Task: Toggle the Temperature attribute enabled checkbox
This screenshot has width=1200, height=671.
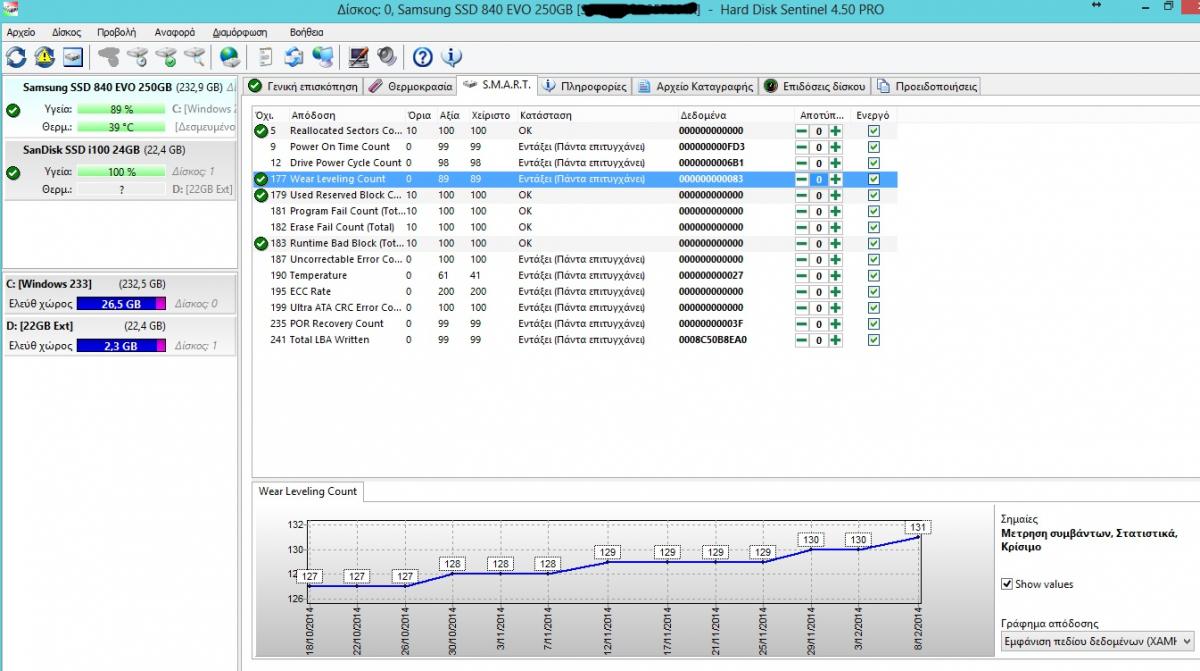Action: point(874,275)
